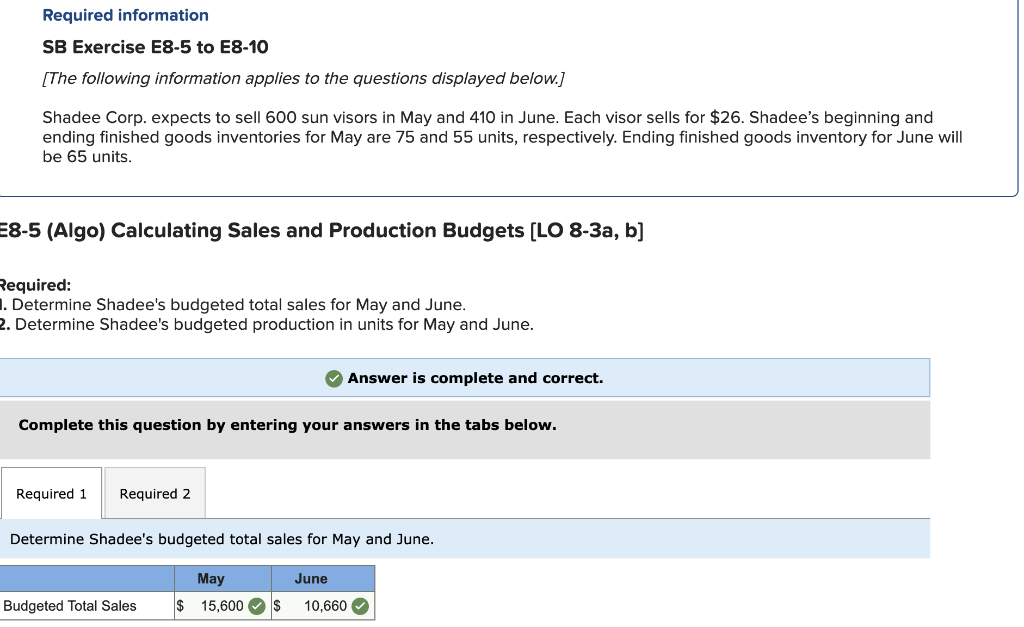The height and width of the screenshot is (627, 1024).
Task: Select the Required 1 tab
Action: point(51,493)
